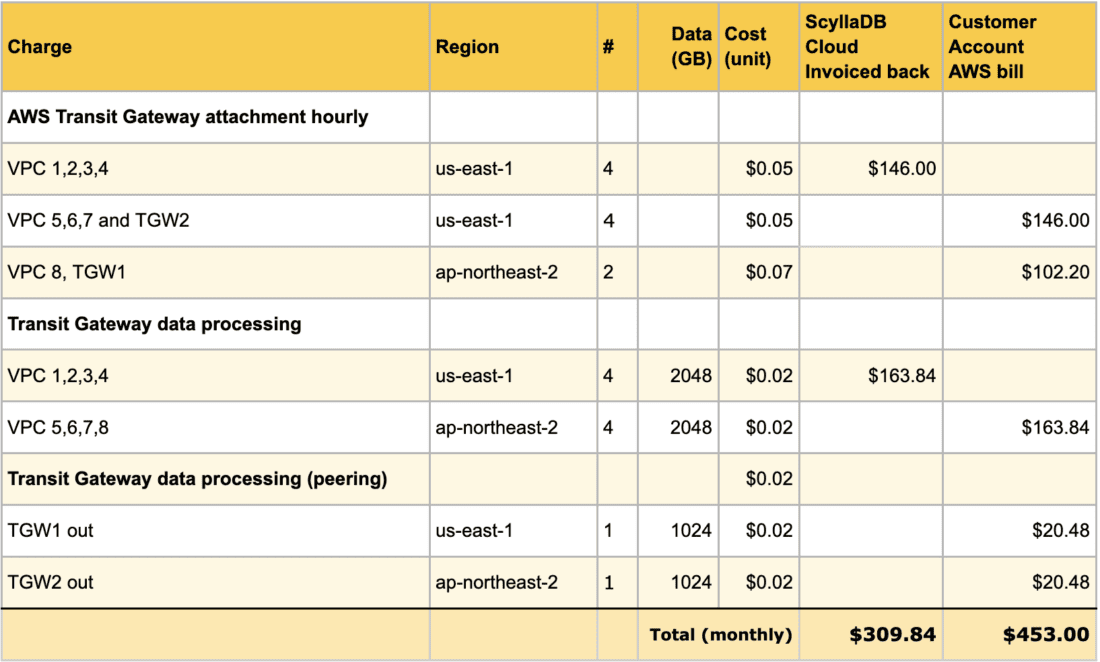Click $146.00 in VPC 5,6,7 and TGW2 row
Viewport: 1100px width, 662px height.
click(1020, 220)
